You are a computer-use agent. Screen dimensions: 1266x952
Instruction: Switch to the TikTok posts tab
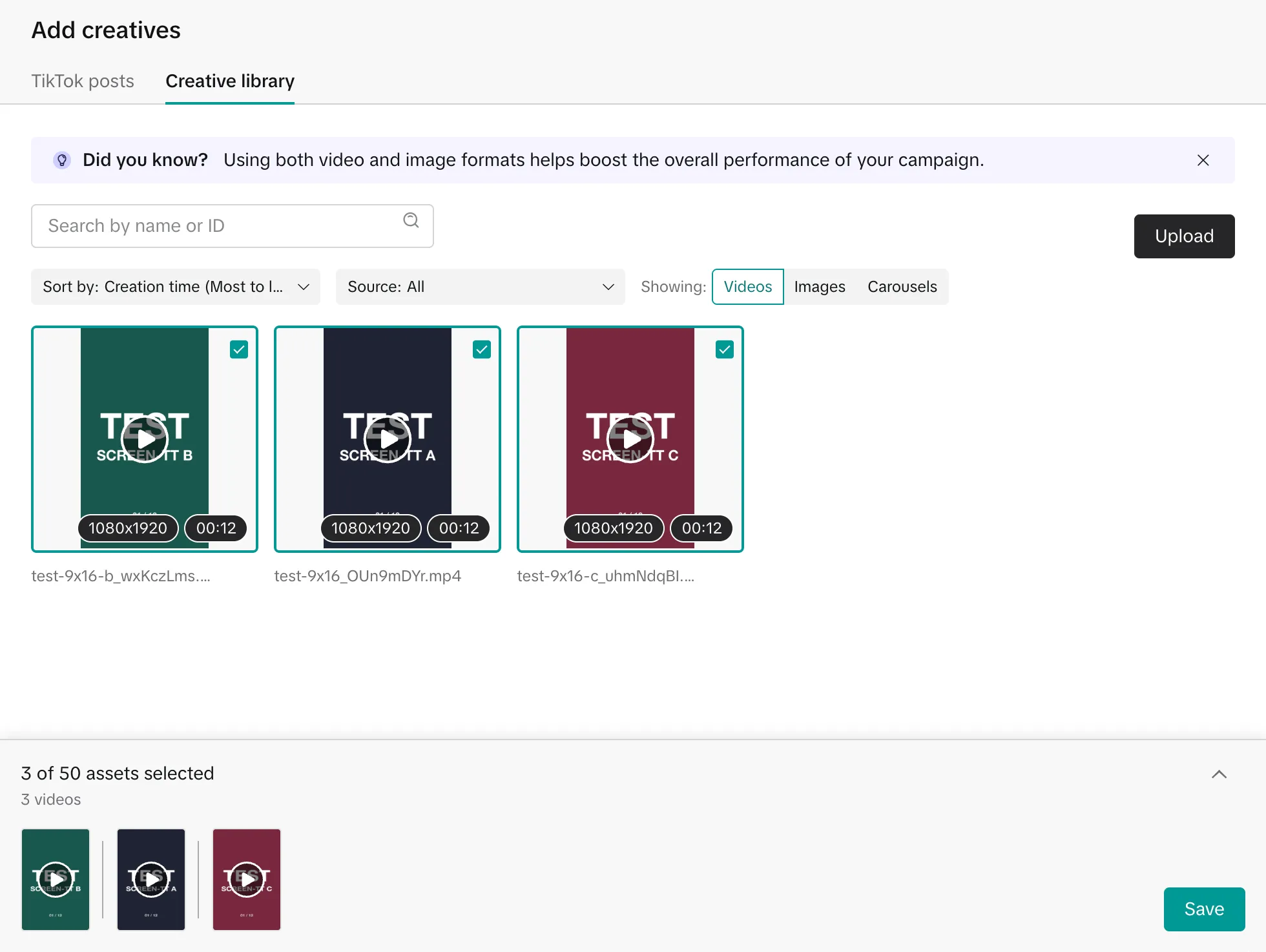click(x=83, y=81)
